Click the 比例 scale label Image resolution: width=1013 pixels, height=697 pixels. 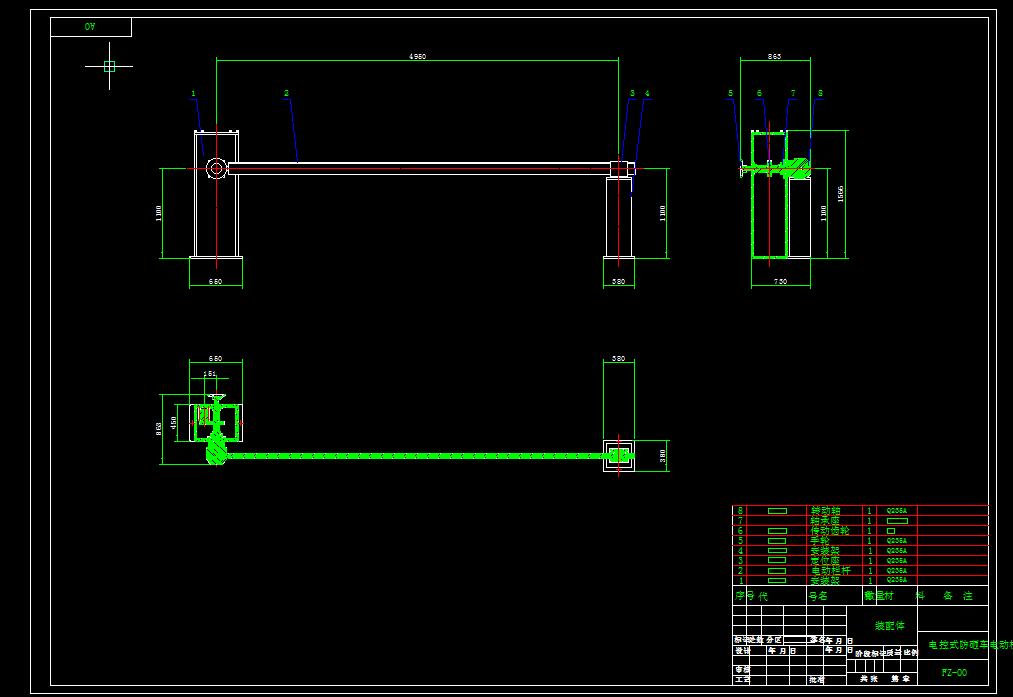pos(910,653)
